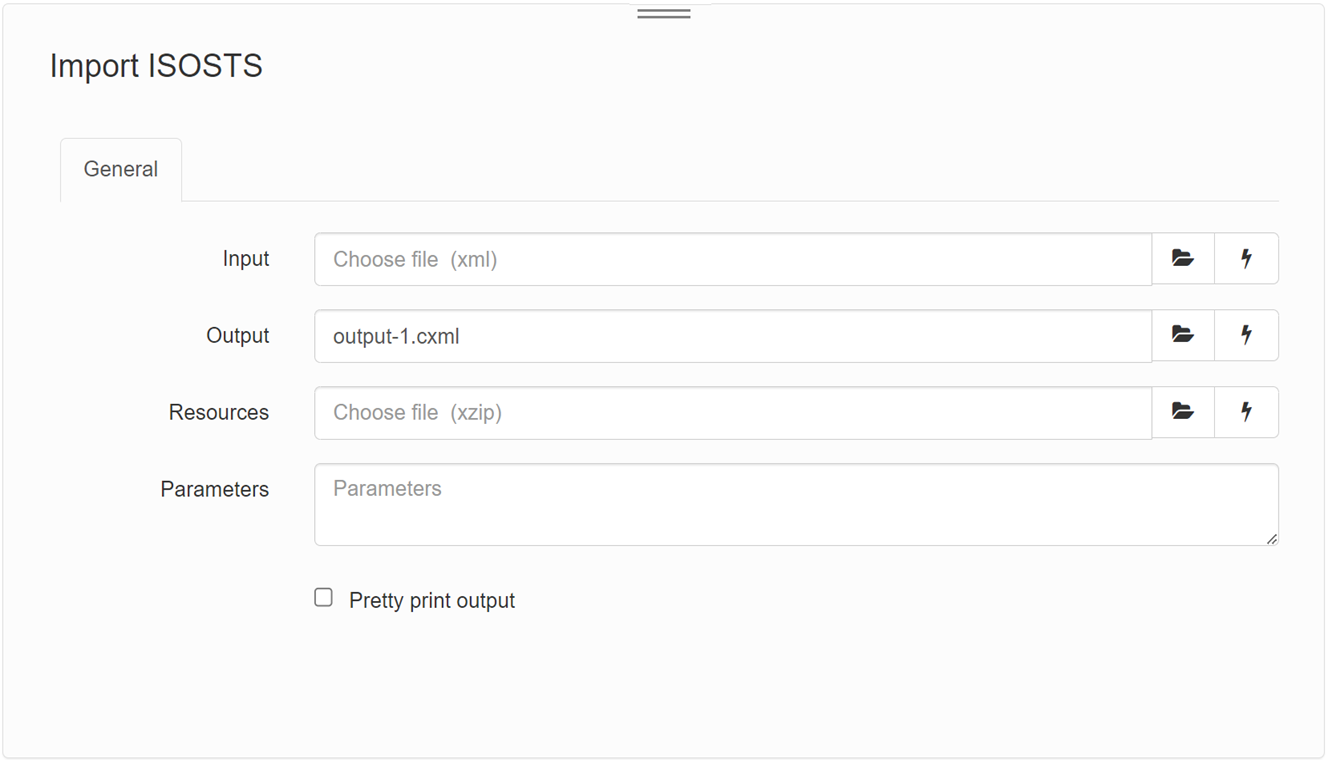Click lightning bolt icon beside Output field
Screen dimensions: 1328x760
click(x=1246, y=335)
